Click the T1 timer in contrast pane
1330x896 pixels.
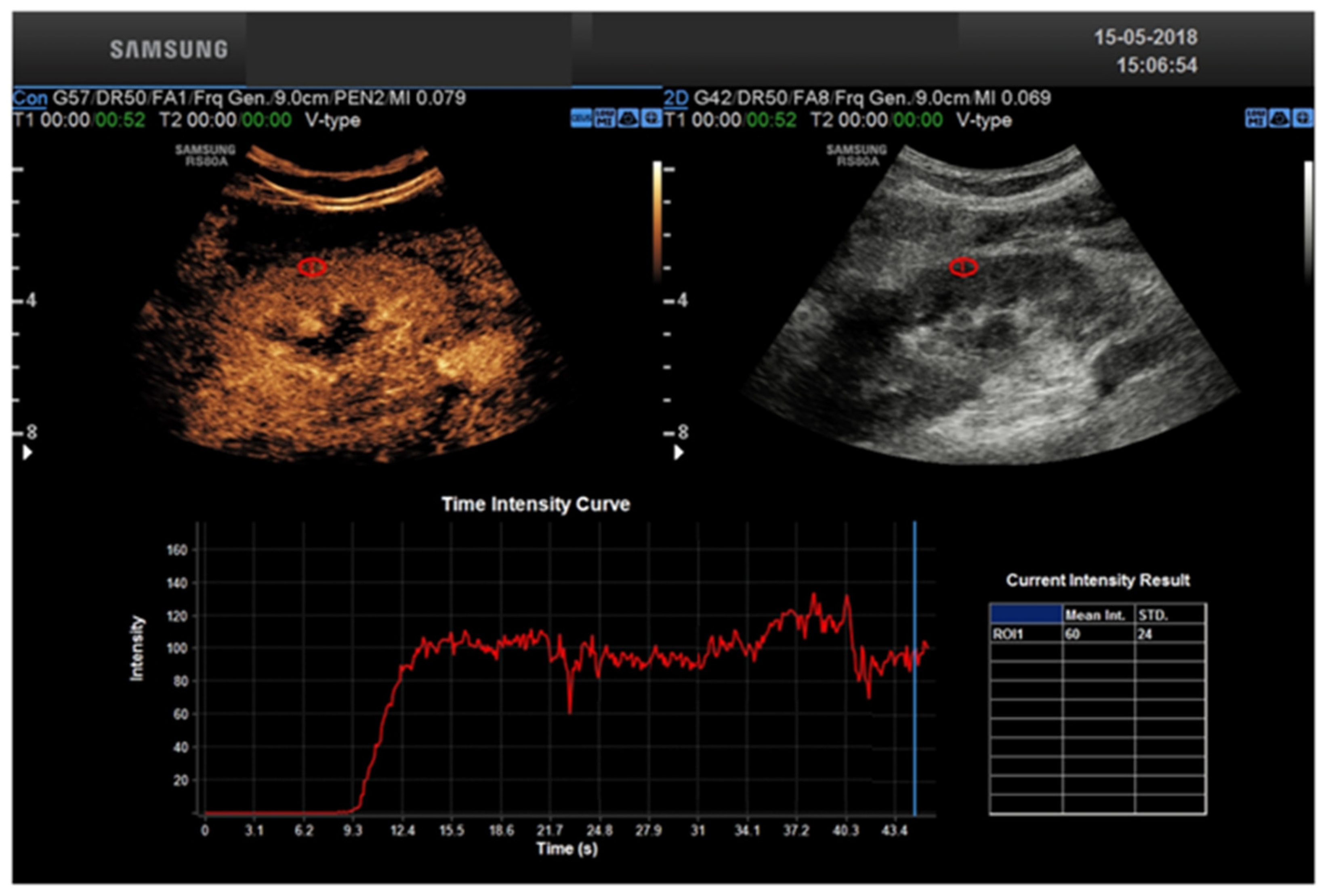pos(79,121)
